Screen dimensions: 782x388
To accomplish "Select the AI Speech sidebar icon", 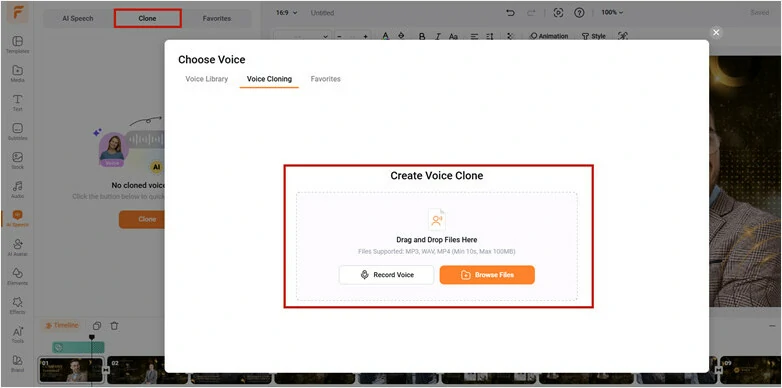I will tap(17, 218).
